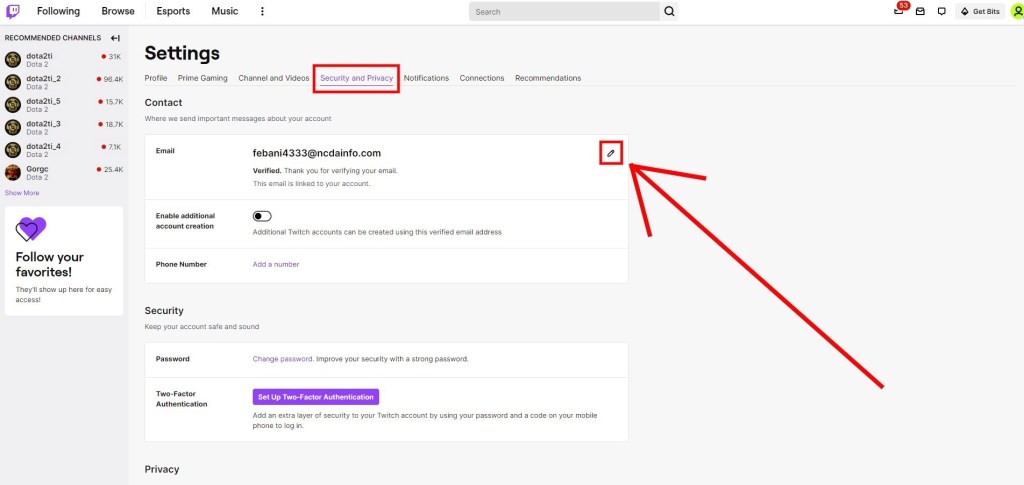Open the Prime loot envelope icon
This screenshot has width=1024, height=485.
[920, 12]
